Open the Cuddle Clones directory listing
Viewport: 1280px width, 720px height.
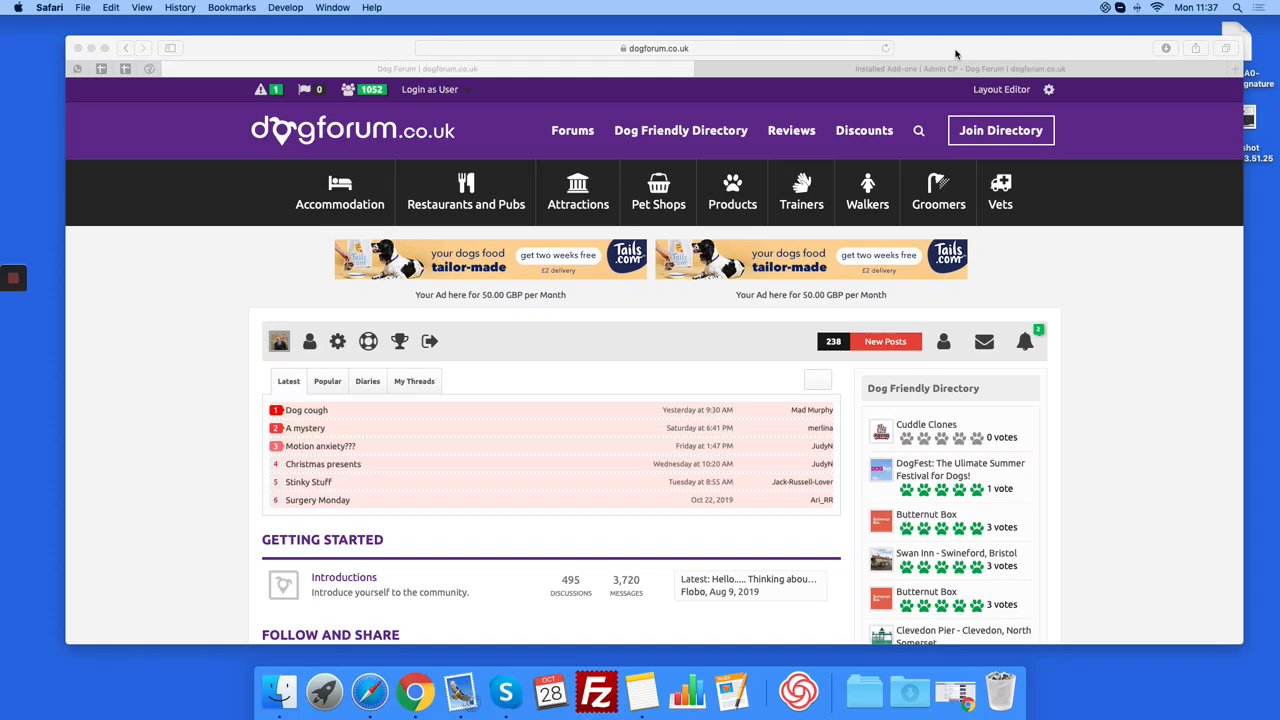(926, 425)
